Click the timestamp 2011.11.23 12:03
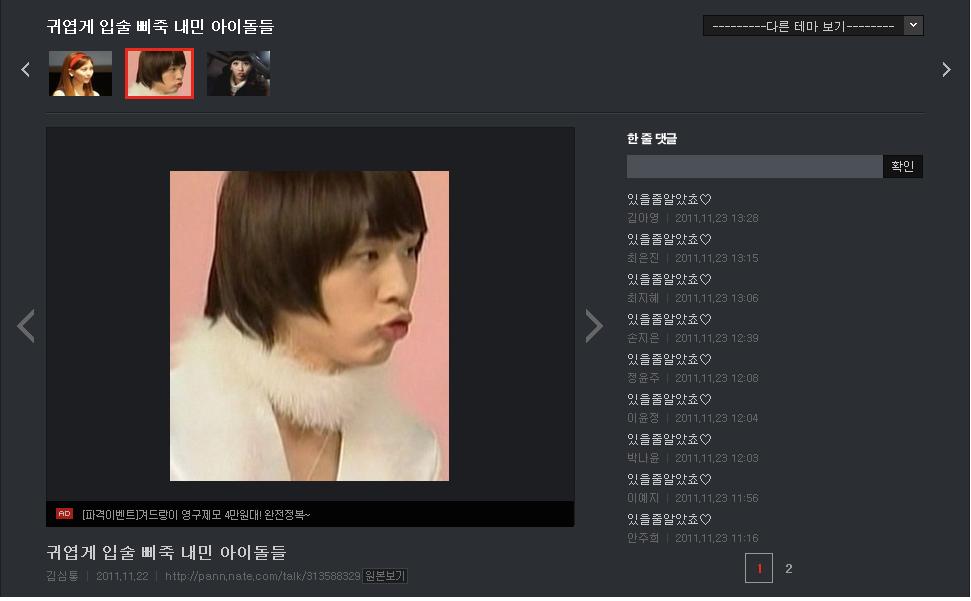Image resolution: width=971 pixels, height=601 pixels. (716, 458)
